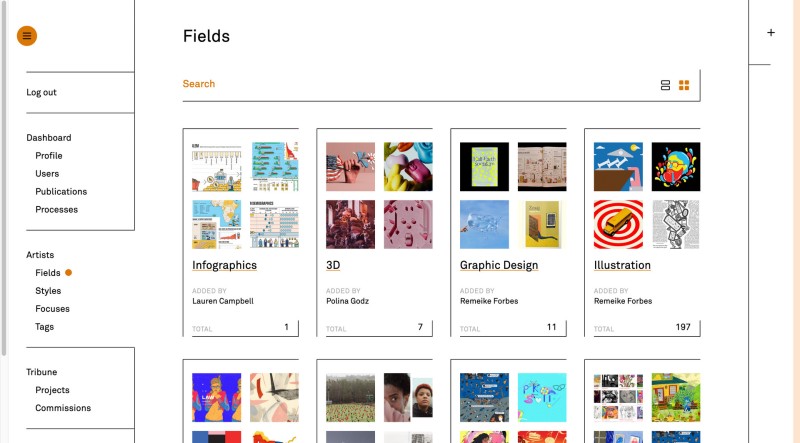This screenshot has height=443, width=800.
Task: Navigate to Publications
Action: pos(61,192)
